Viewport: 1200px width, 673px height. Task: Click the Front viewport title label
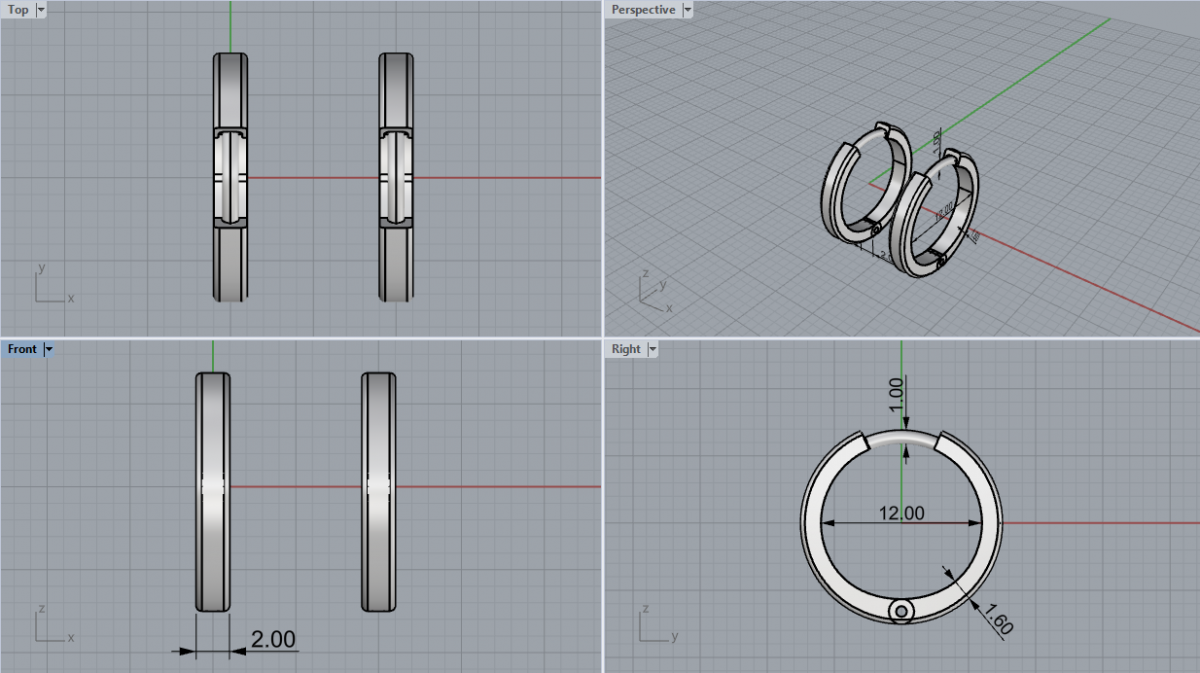pos(22,349)
